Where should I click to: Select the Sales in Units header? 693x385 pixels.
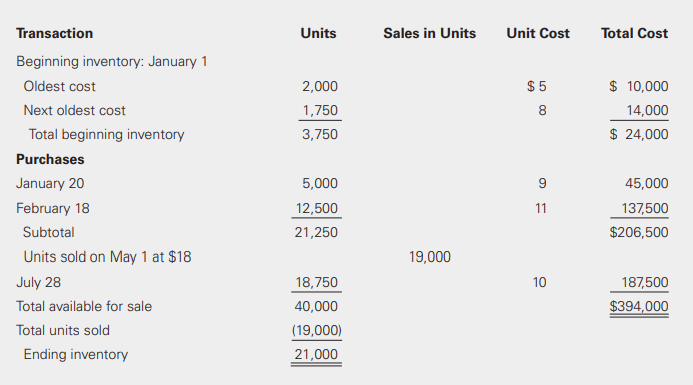[430, 33]
